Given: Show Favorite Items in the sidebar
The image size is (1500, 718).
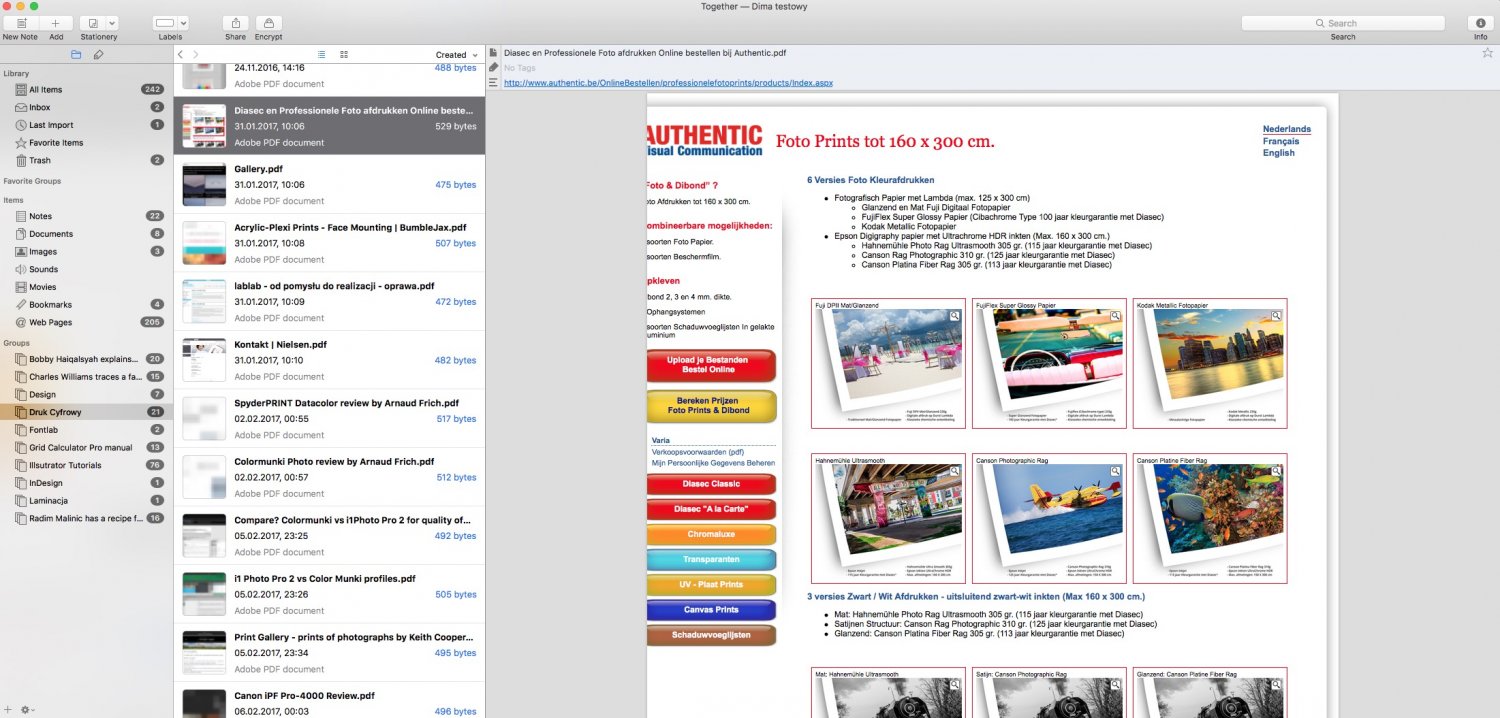Looking at the screenshot, I should click(85, 143).
